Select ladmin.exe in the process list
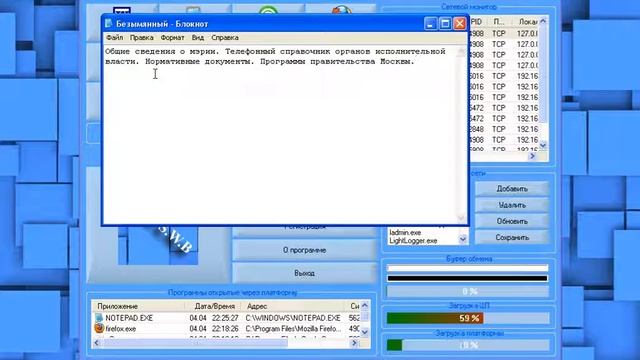Viewport: 640px width, 360px height. pyautogui.click(x=405, y=232)
